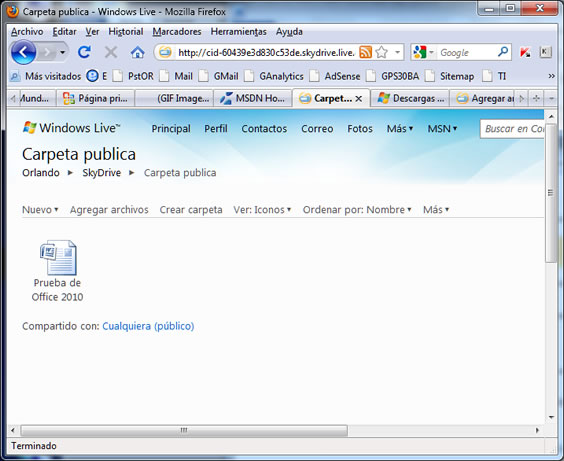Switch to the Página pri... tab
Image resolution: width=564 pixels, height=461 pixels.
pyautogui.click(x=95, y=98)
